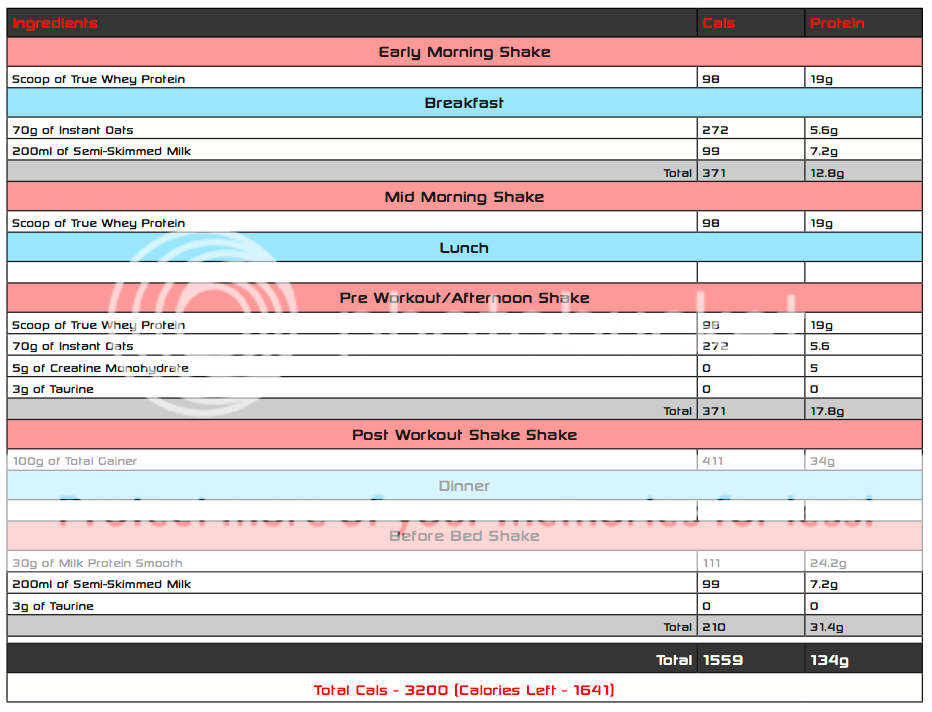The height and width of the screenshot is (712, 932).
Task: Click the Pre Workout total protein "17.8g"
Action: [827, 411]
